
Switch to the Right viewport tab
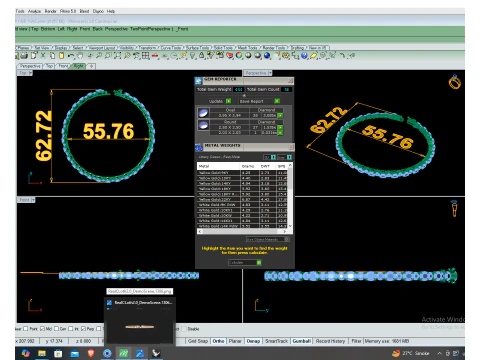79,66
